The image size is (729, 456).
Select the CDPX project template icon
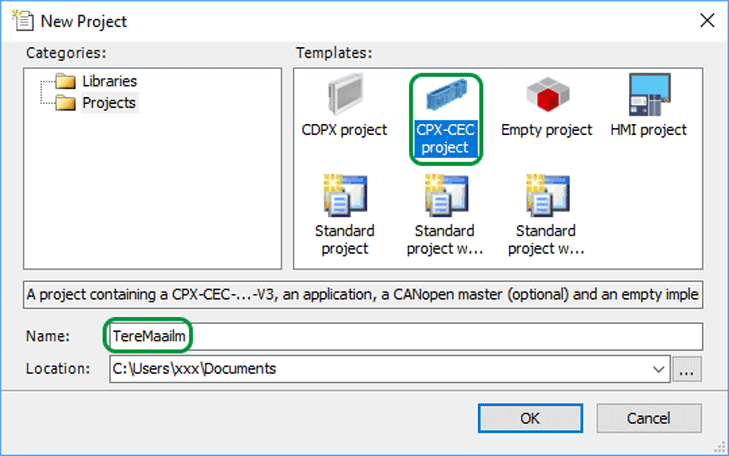coord(345,94)
